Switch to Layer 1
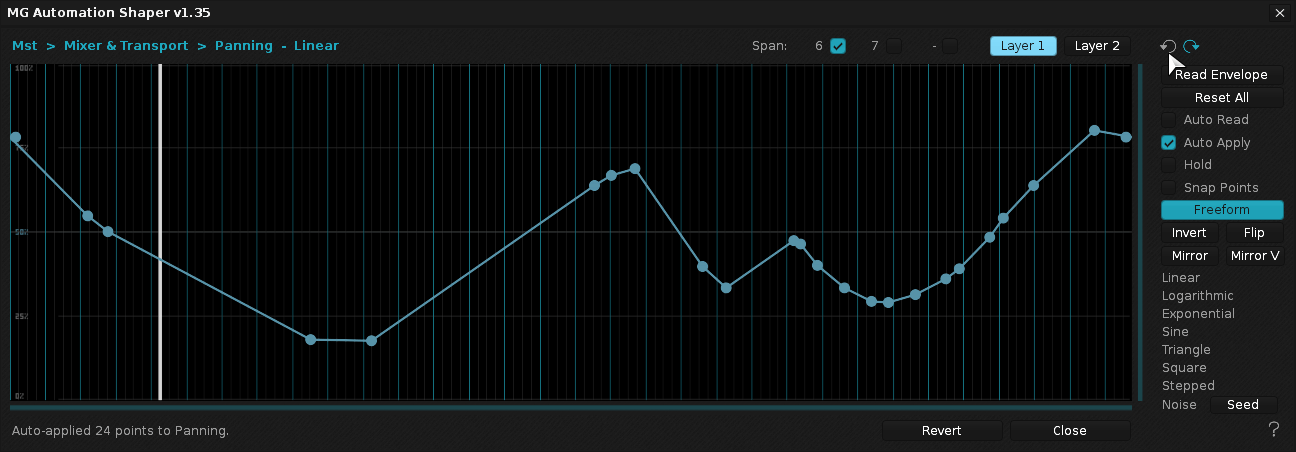The image size is (1296, 452). coord(1023,46)
